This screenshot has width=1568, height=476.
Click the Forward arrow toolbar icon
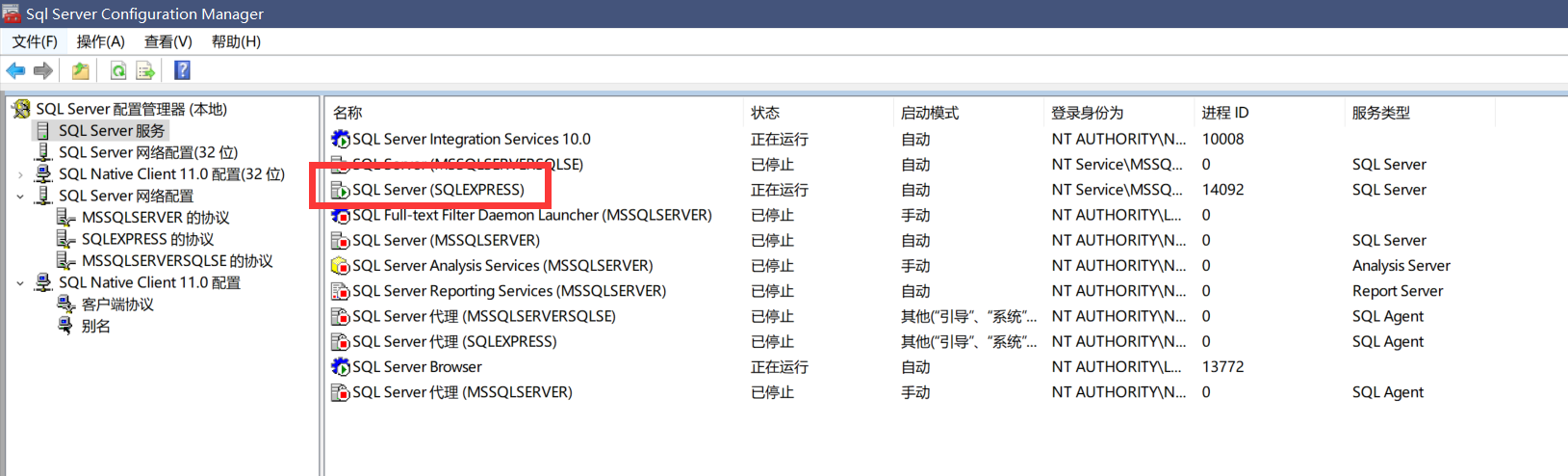point(42,70)
